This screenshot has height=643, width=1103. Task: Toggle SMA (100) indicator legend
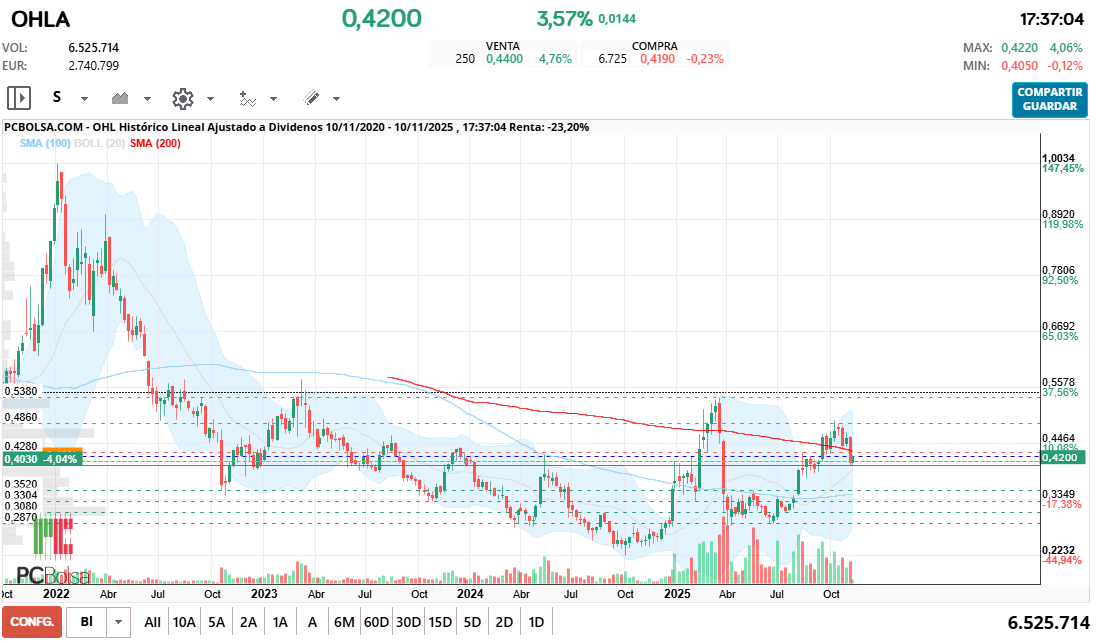(44, 144)
